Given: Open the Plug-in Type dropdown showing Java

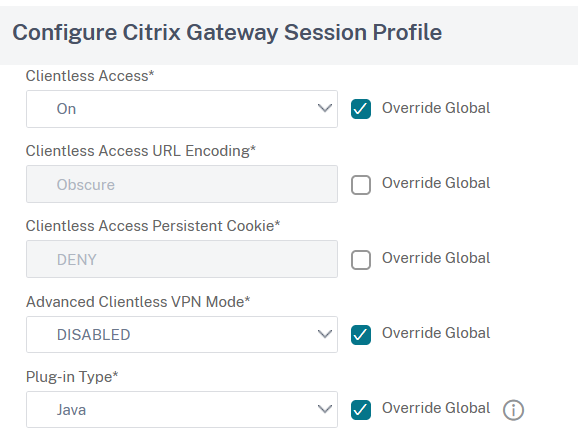Looking at the screenshot, I should pos(182,409).
